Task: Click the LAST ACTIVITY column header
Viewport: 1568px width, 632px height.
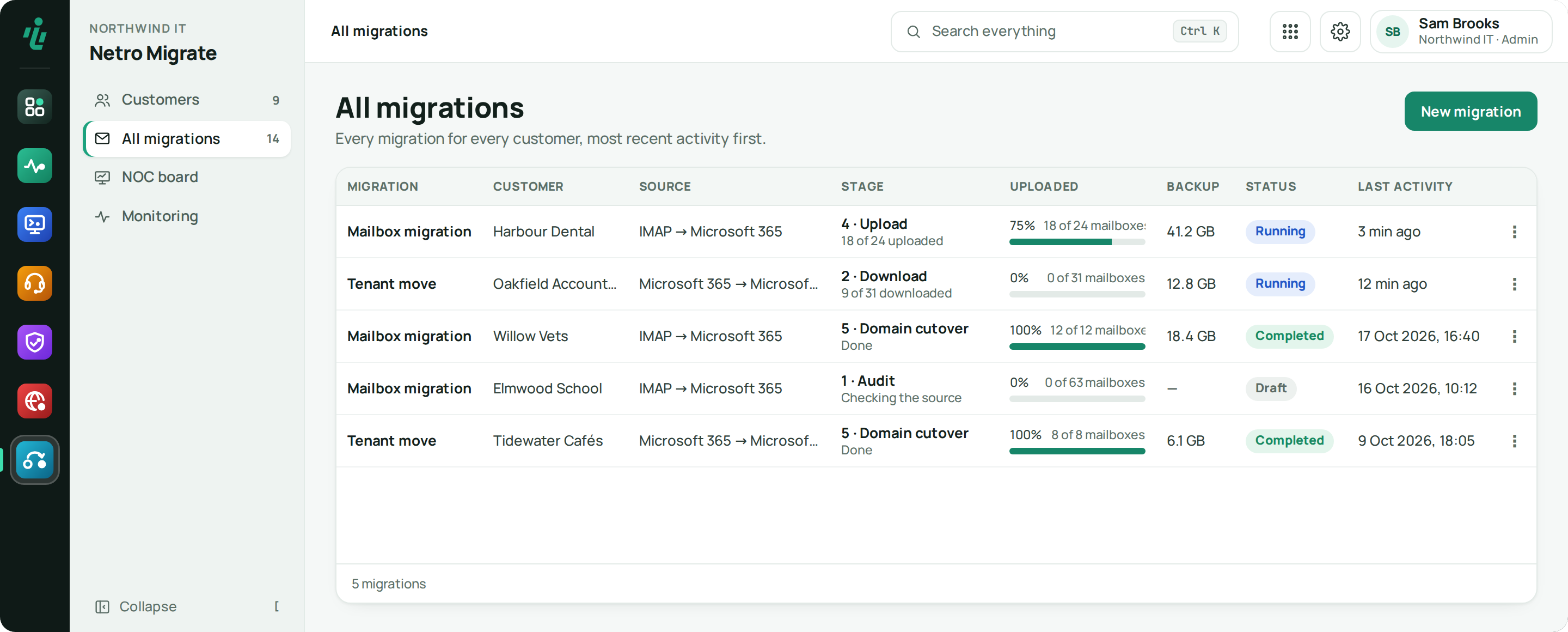Action: click(1404, 187)
